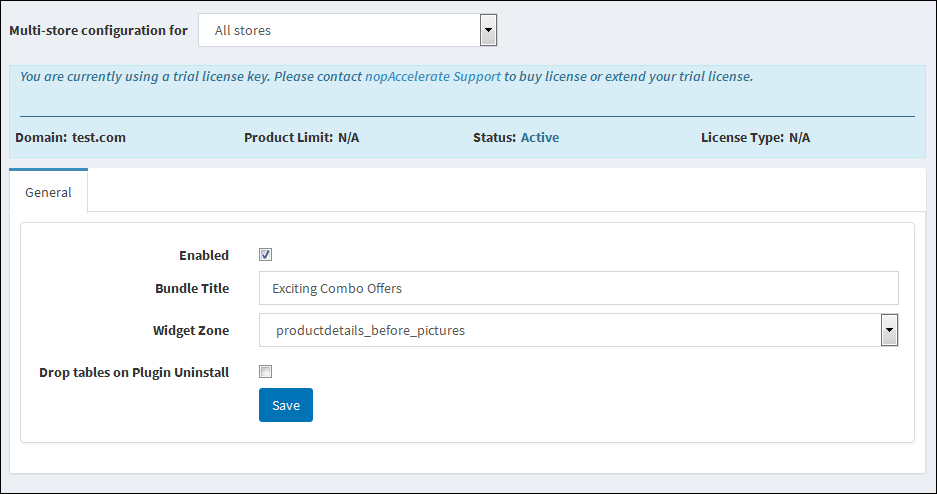937x494 pixels.
Task: Open the Multi-store configuration dropdown arrow
Action: [x=488, y=30]
